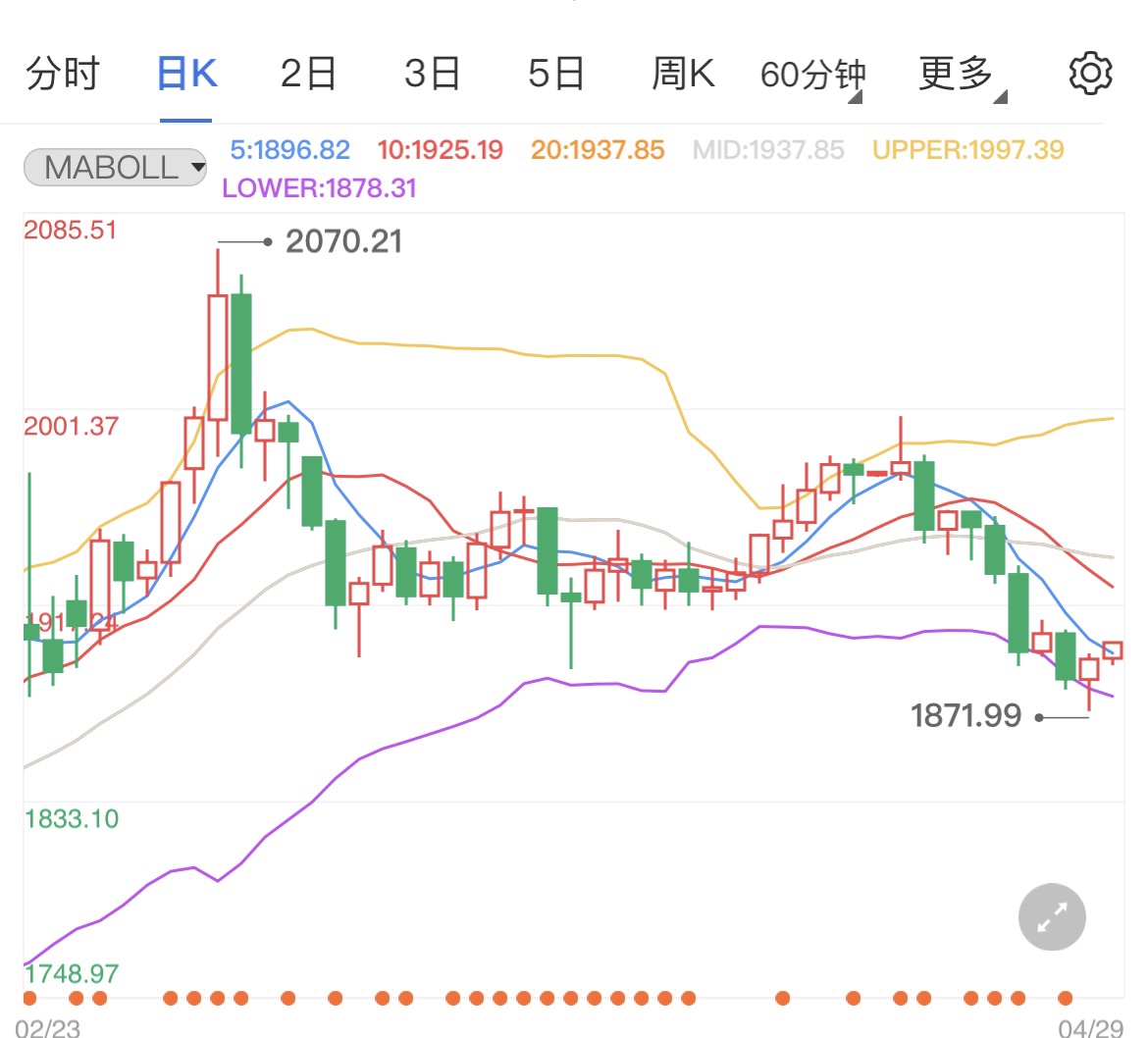The height and width of the screenshot is (1038, 1148).
Task: Expand the 更多 options dropdown
Action: pos(963,76)
